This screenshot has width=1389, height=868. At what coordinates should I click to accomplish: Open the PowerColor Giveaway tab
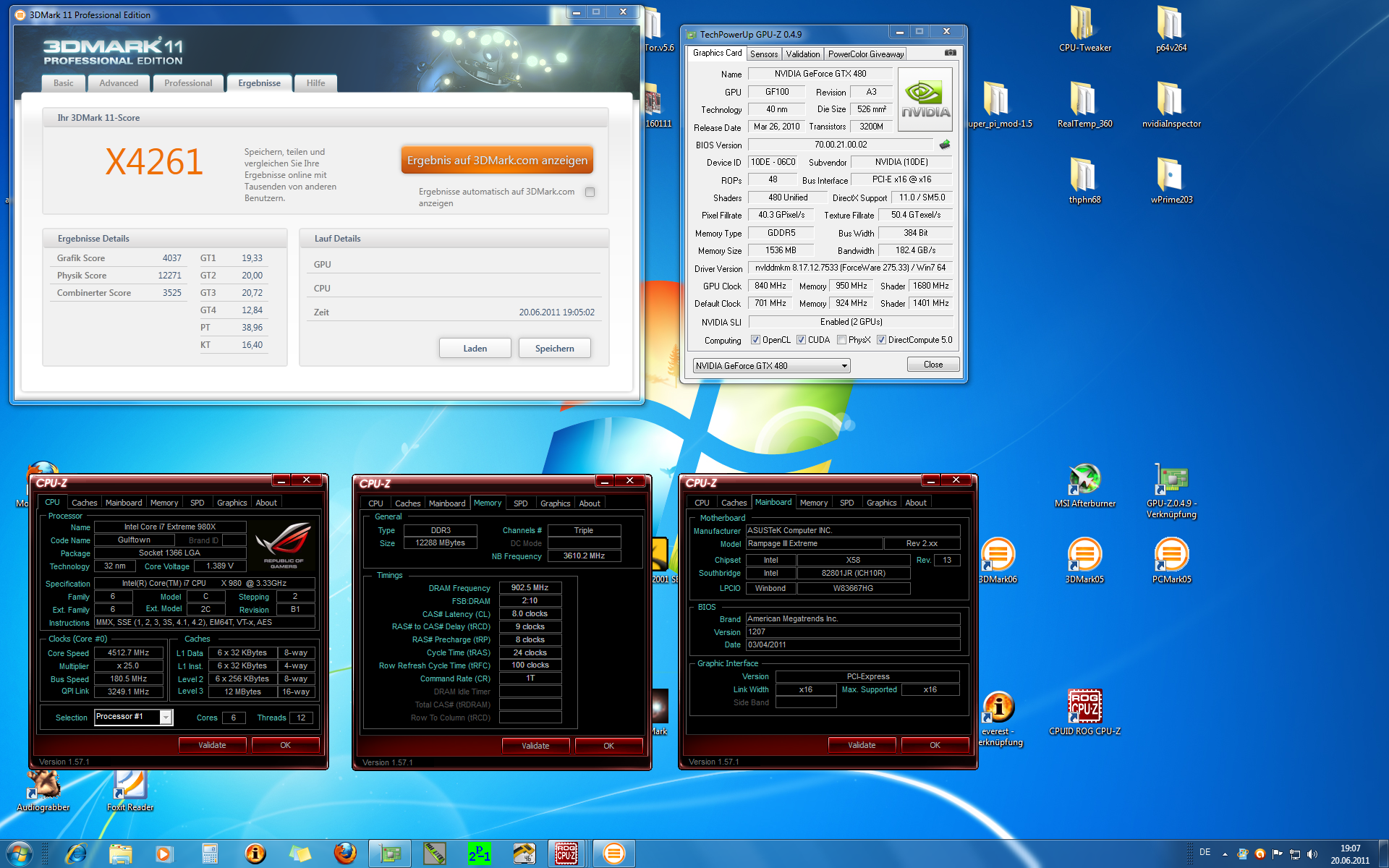click(866, 54)
